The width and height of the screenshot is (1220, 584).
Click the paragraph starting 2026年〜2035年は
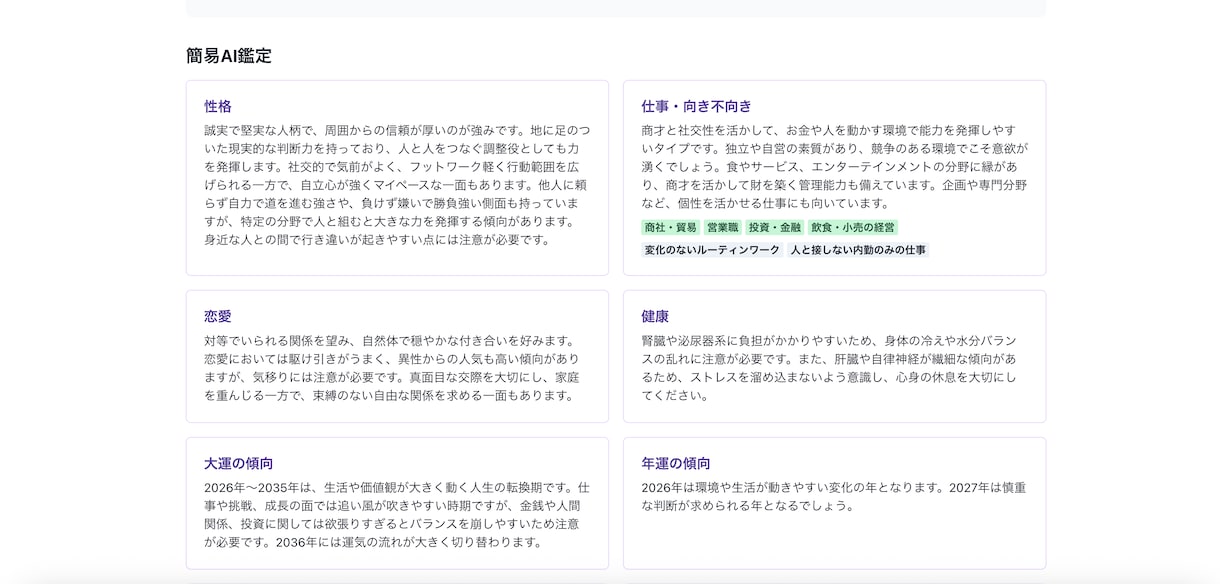point(397,515)
